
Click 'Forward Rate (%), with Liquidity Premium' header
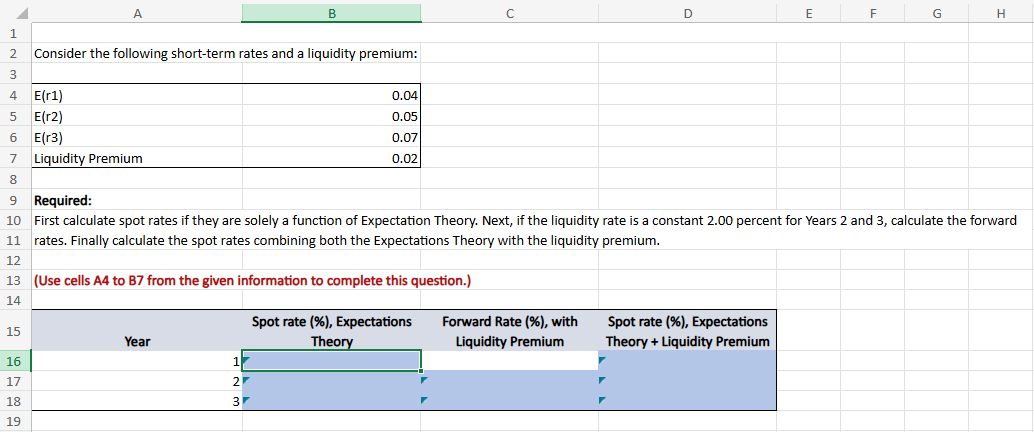pos(509,331)
